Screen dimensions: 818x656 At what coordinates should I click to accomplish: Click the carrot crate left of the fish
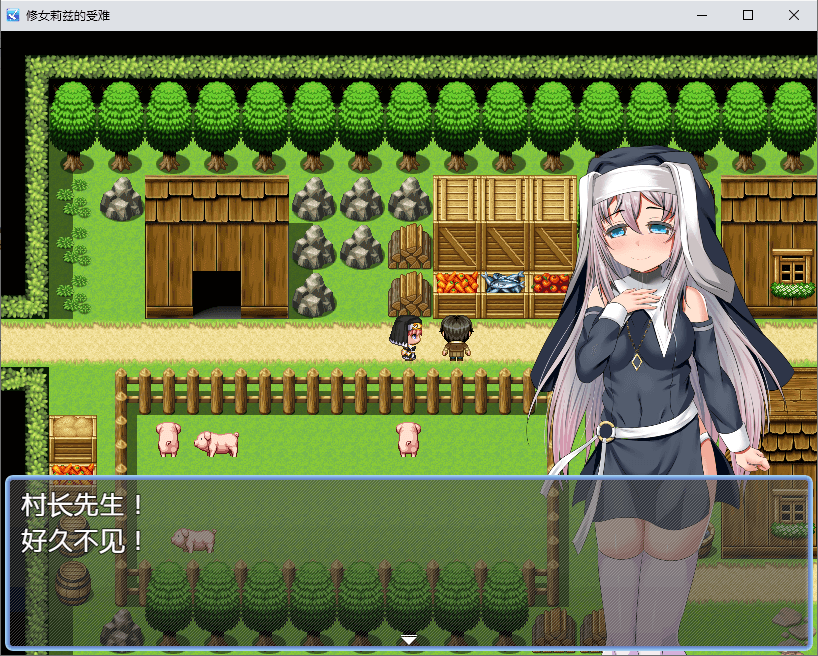coord(457,283)
